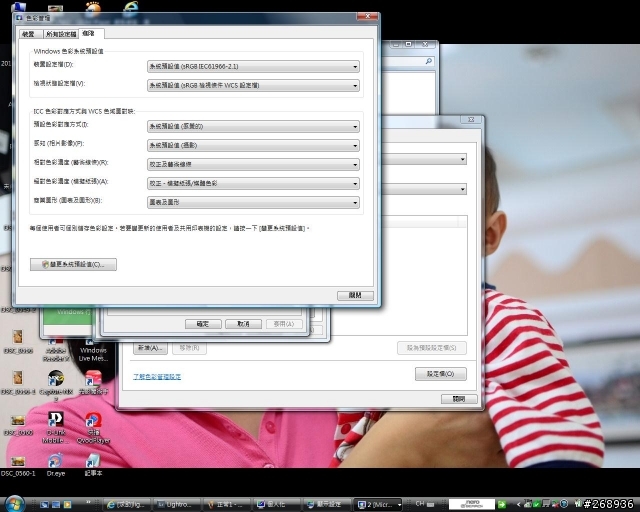This screenshot has width=640, height=512.
Task: Open the 裝置設定檔(D) dropdown
Action: [253, 66]
